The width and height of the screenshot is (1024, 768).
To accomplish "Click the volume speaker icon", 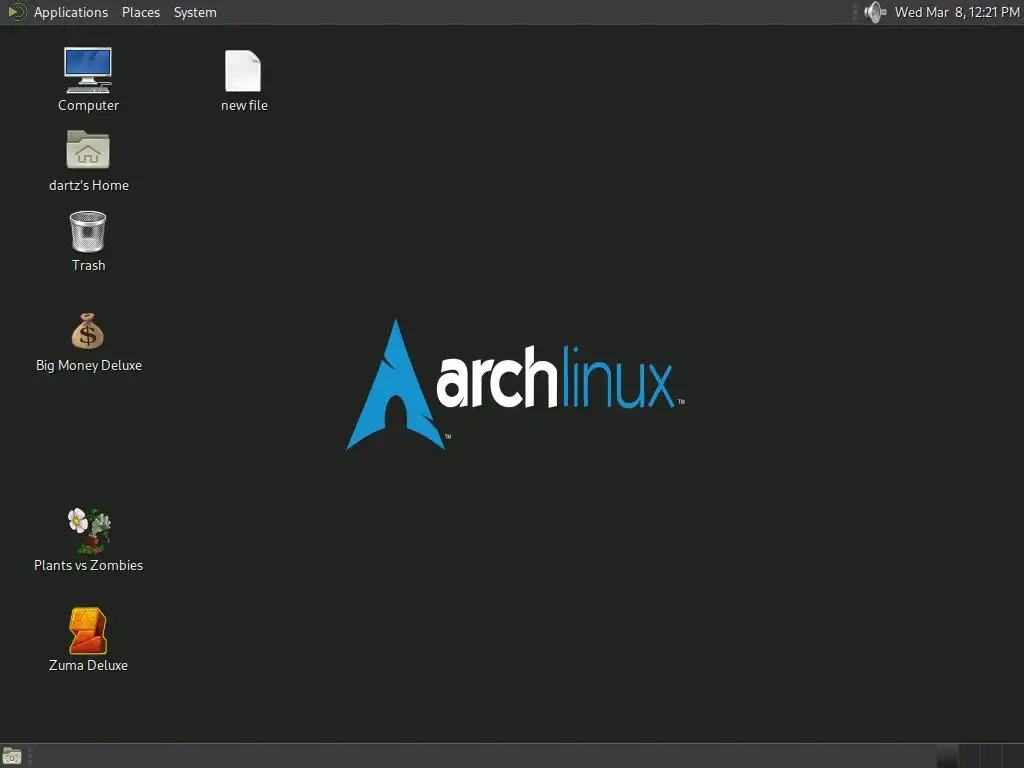I will pos(874,12).
